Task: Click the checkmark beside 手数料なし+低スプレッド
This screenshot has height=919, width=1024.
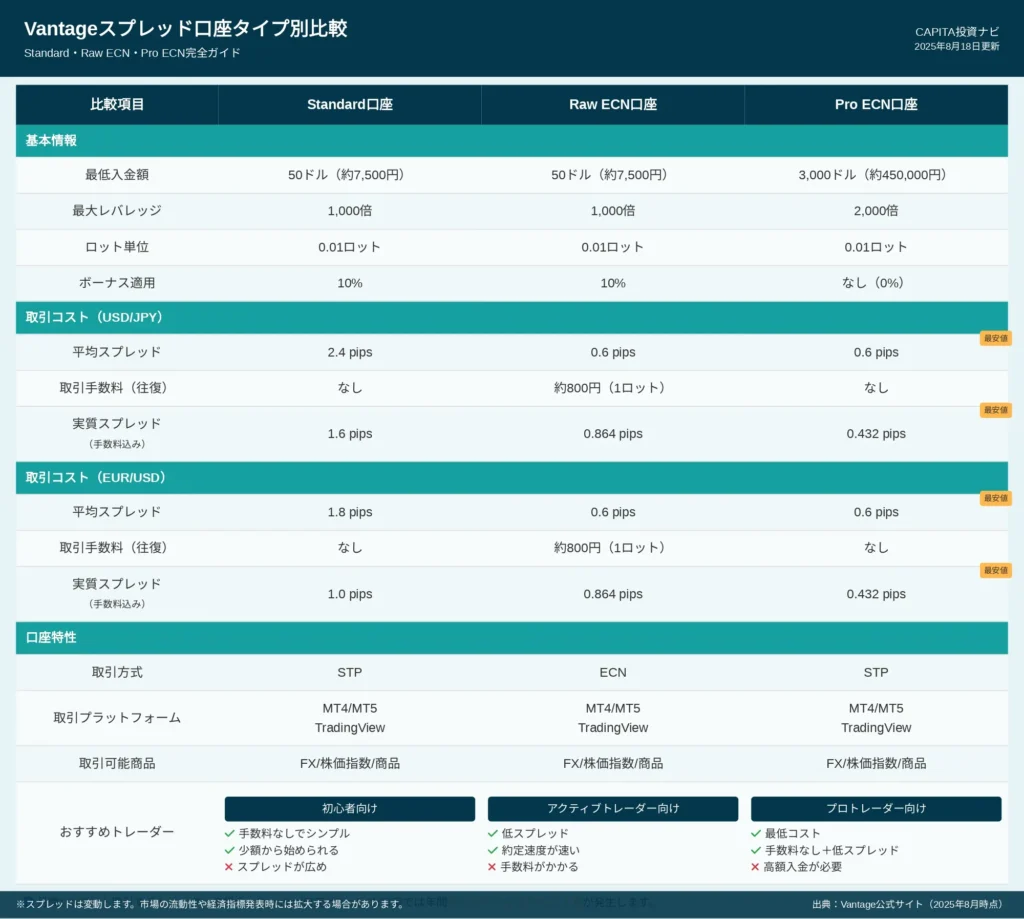Action: pos(756,850)
